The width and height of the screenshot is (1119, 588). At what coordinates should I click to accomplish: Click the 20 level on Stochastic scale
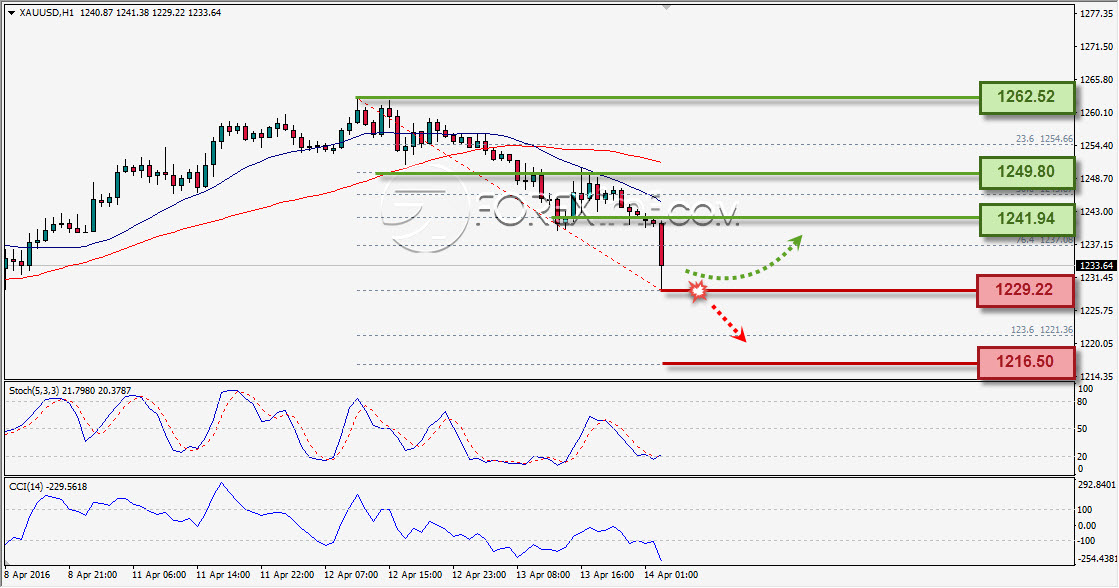[x=1083, y=457]
